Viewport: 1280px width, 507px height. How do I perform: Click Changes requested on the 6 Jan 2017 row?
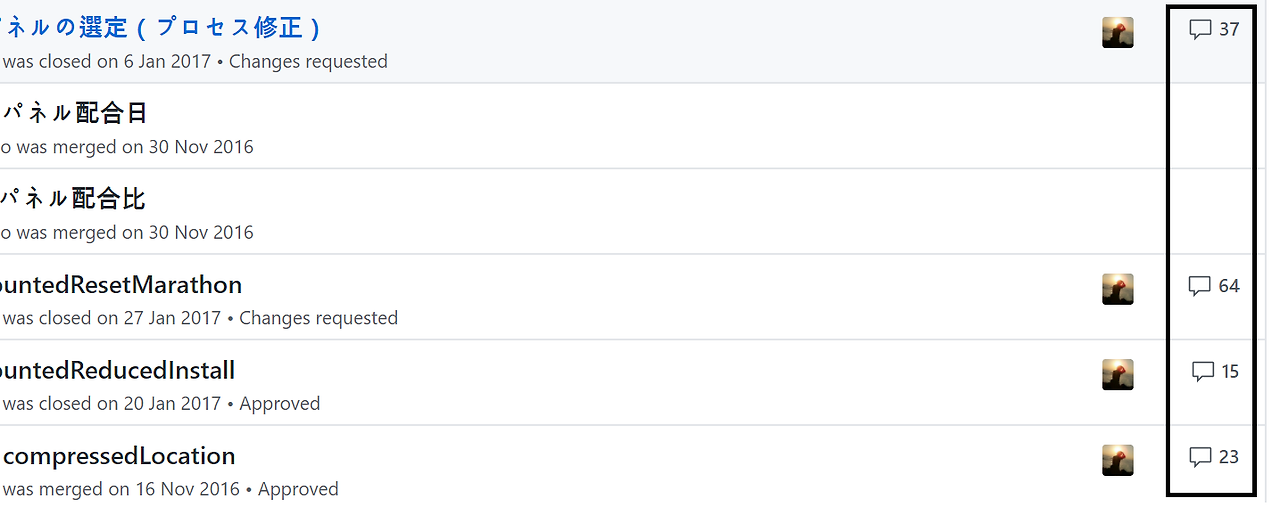[x=308, y=61]
